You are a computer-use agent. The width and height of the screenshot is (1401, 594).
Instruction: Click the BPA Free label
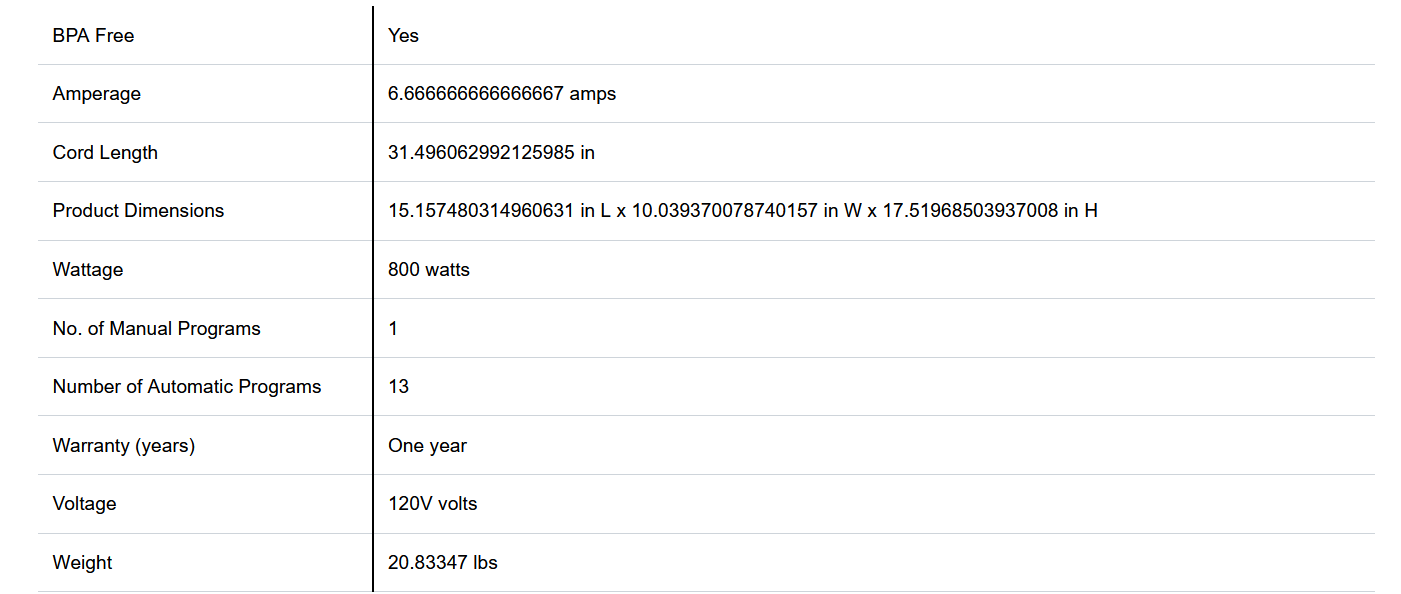[93, 36]
